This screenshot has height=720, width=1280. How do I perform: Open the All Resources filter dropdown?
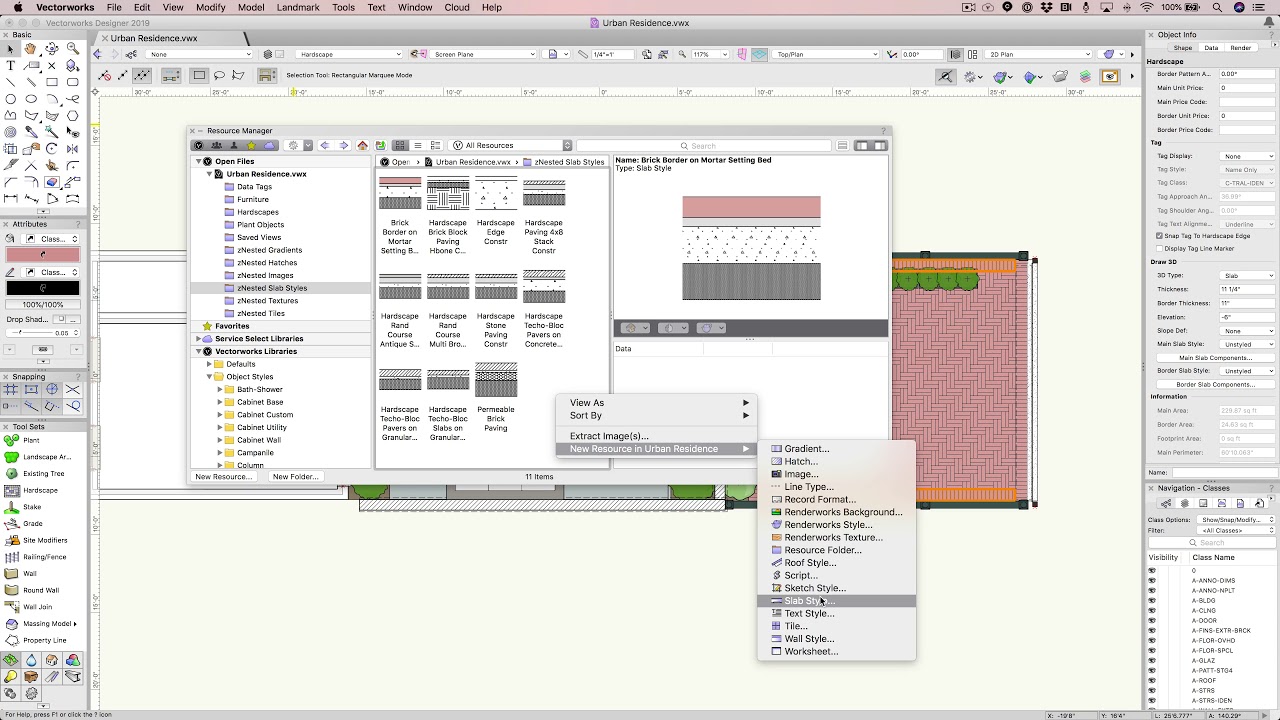click(512, 145)
